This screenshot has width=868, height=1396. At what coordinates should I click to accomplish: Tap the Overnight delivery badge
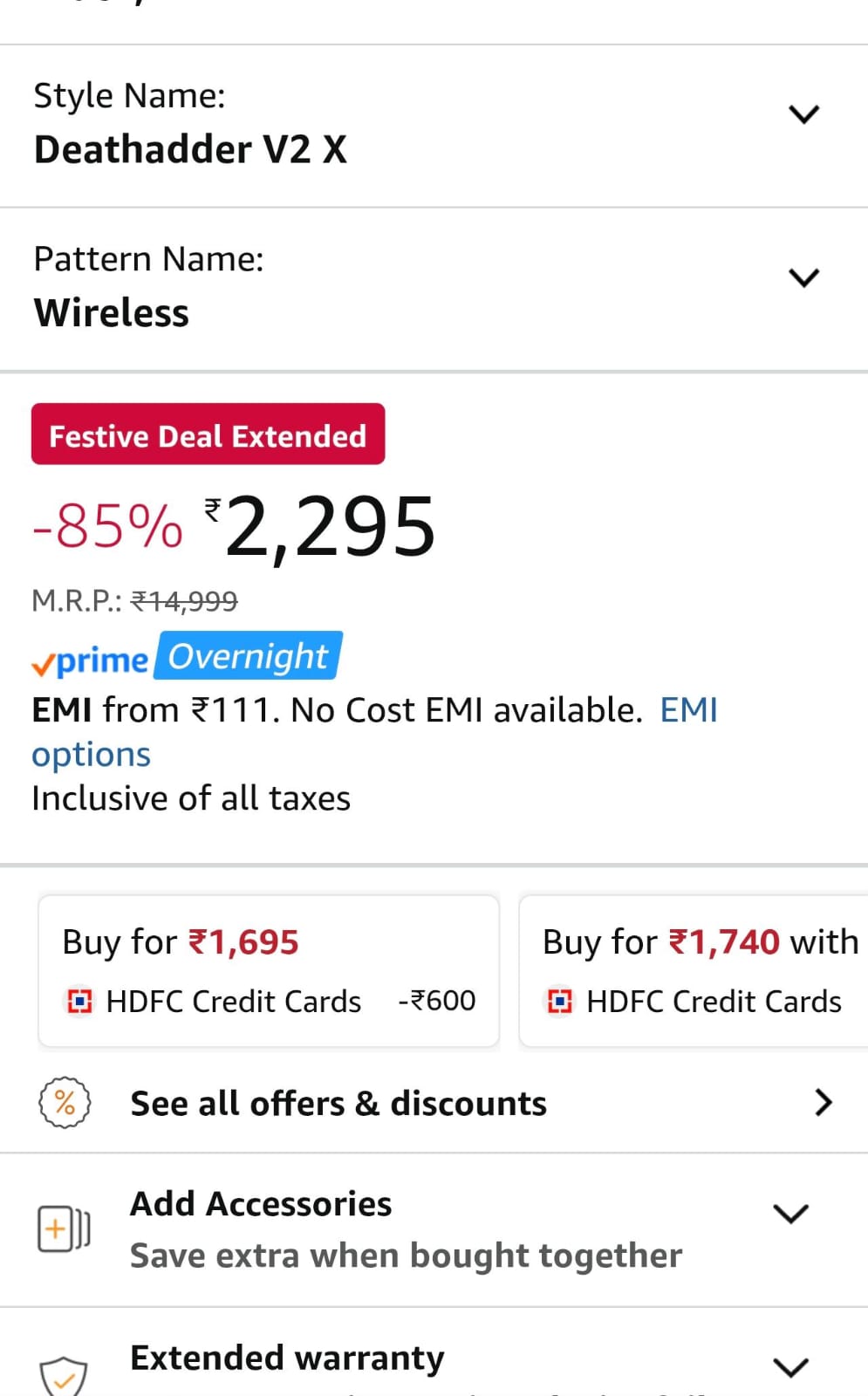click(249, 656)
